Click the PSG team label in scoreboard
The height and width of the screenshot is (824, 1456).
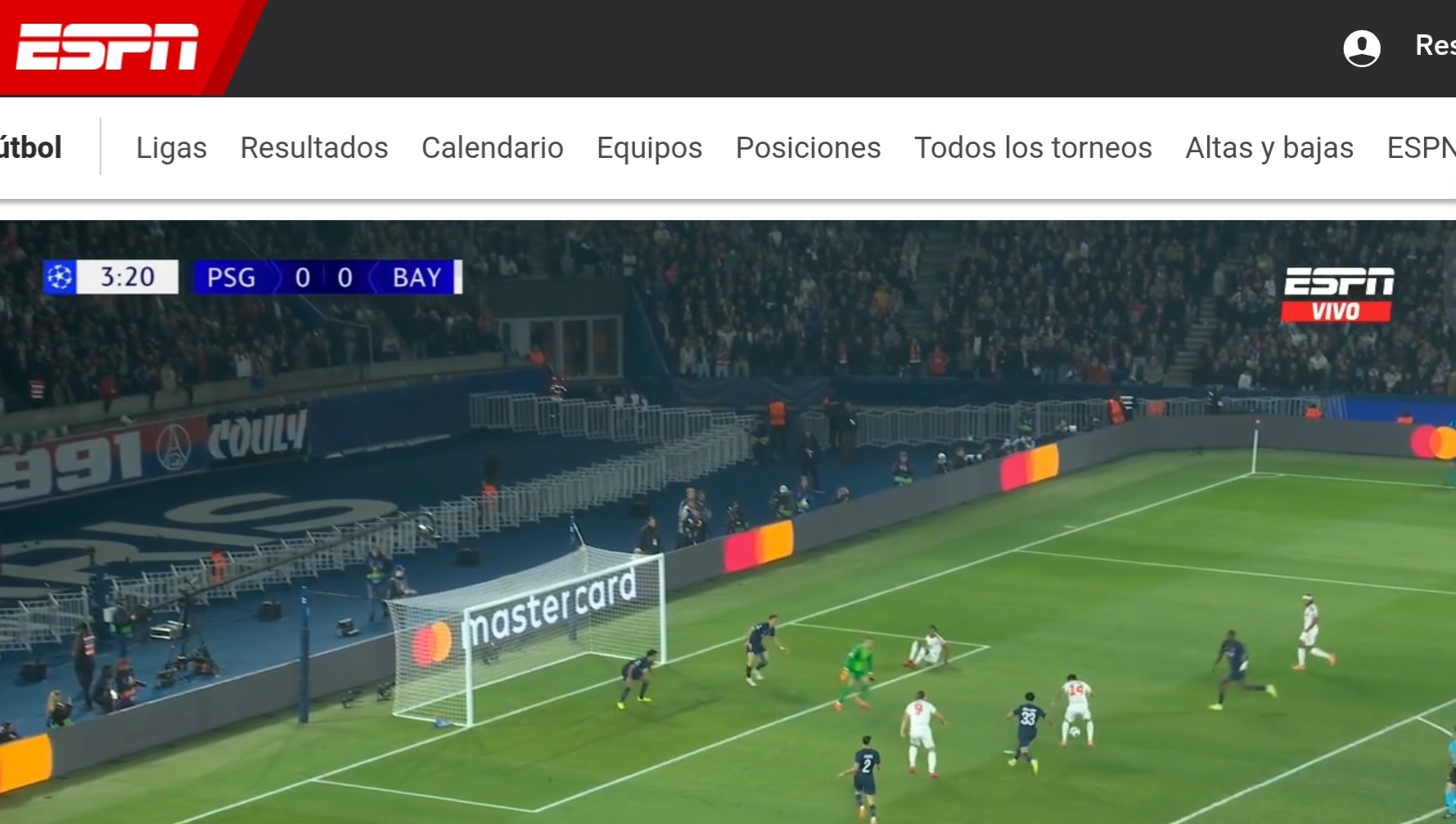(231, 277)
